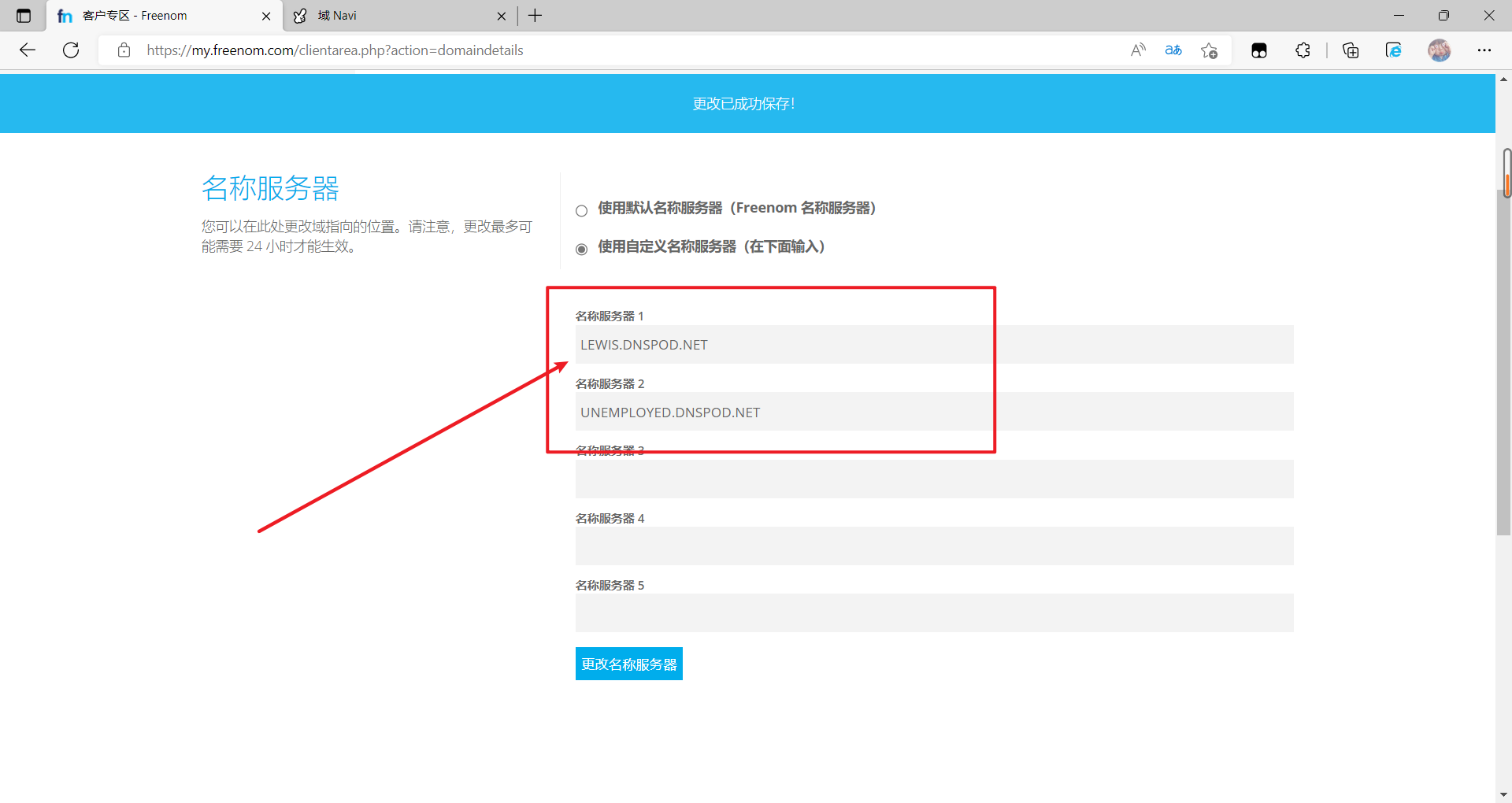Open tab actions menu icon
The image size is (1512, 803).
pyautogui.click(x=24, y=16)
